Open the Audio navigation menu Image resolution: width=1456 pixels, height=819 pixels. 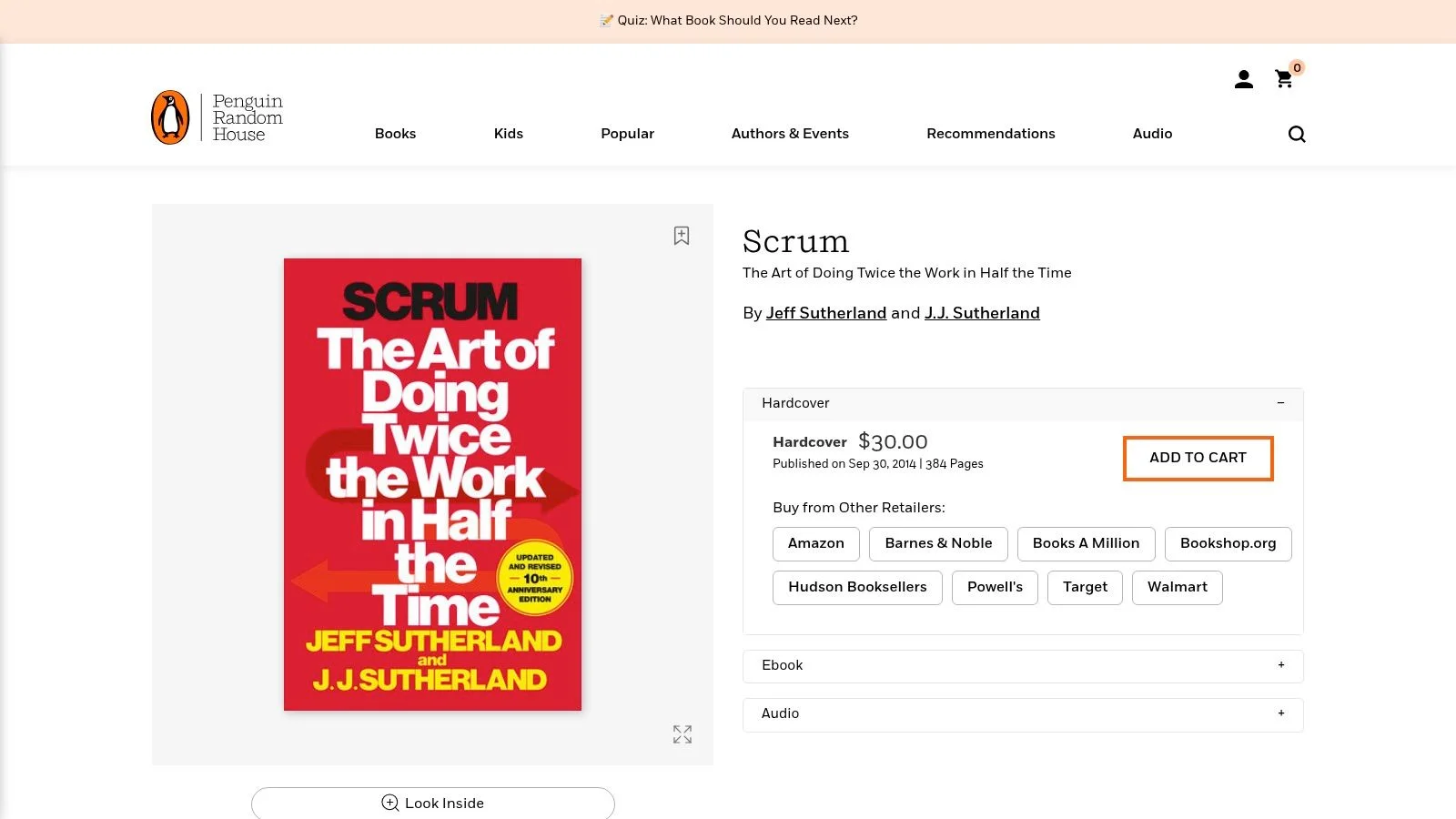click(x=1152, y=134)
